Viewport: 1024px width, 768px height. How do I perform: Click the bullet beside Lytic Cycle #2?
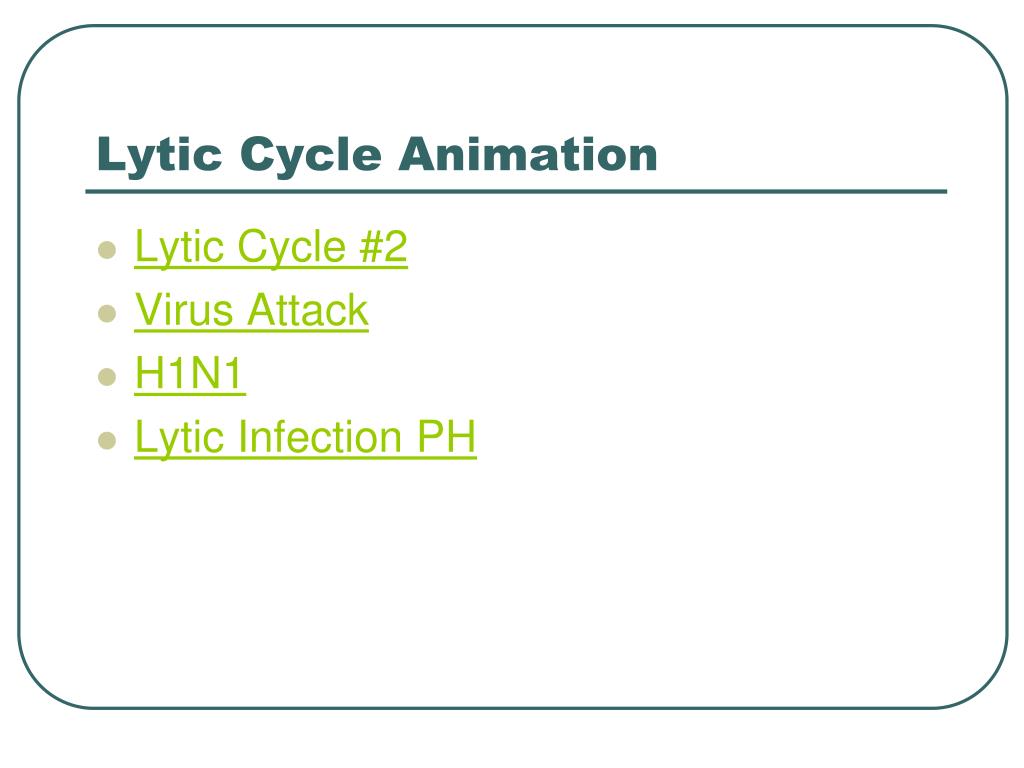107,250
